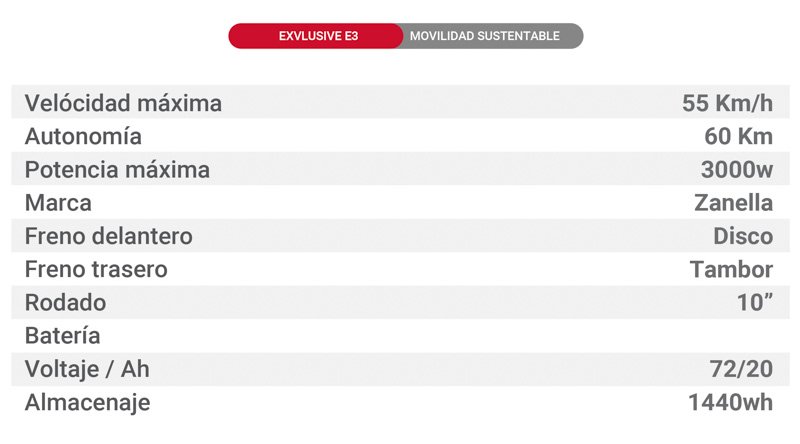Click the Freno trasero label

(x=96, y=270)
